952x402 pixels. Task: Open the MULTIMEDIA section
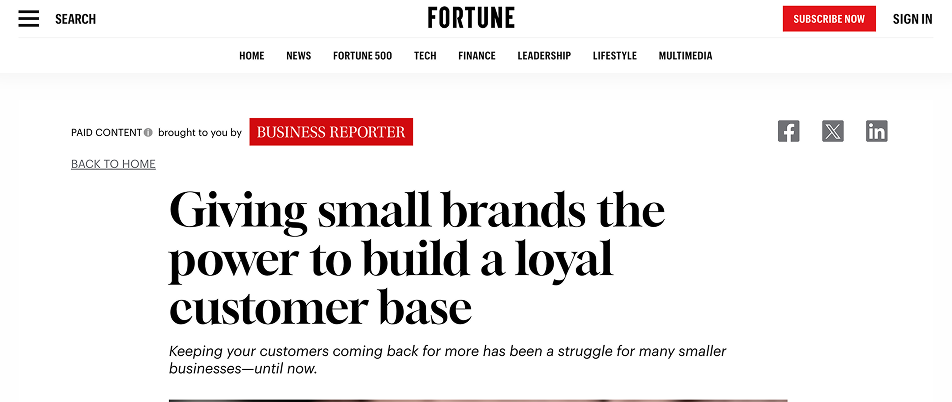click(x=685, y=56)
